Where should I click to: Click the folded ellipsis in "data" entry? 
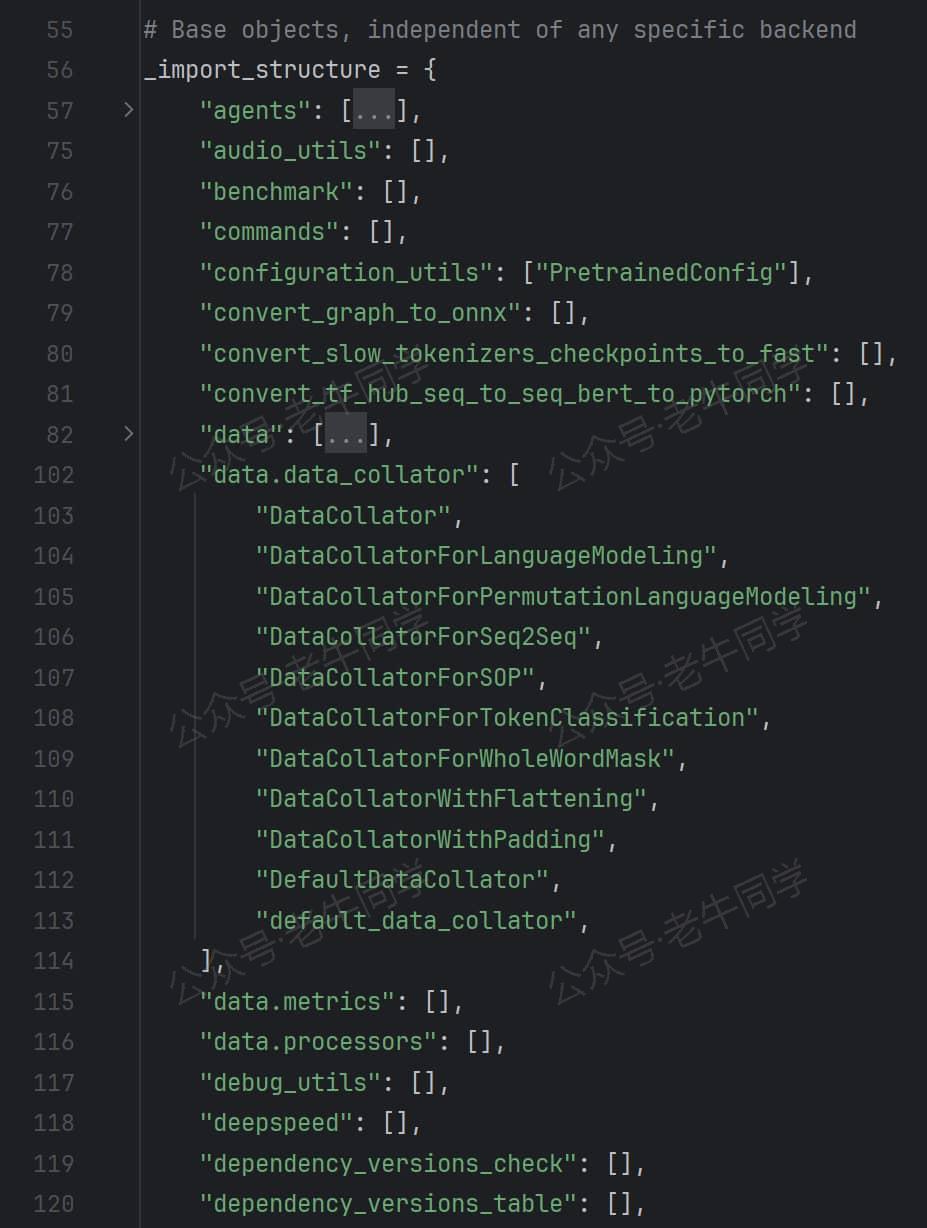[x=347, y=434]
